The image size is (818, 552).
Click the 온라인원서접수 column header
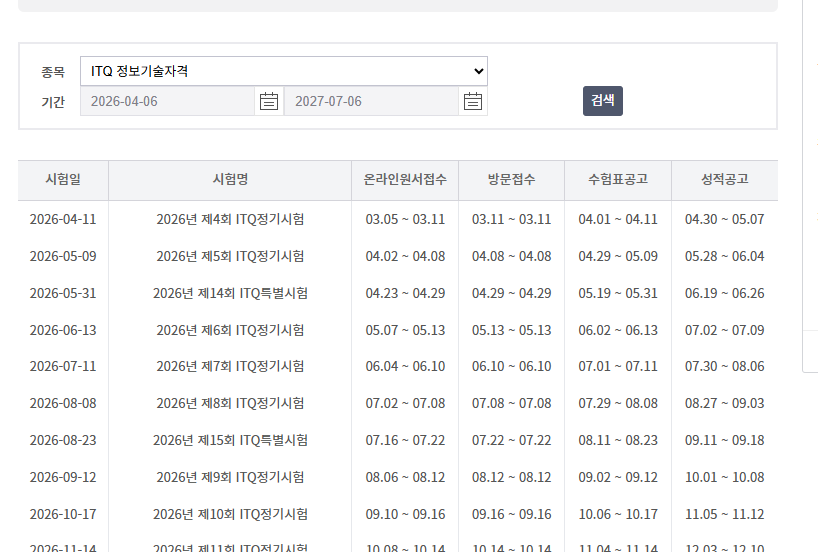tap(405, 179)
